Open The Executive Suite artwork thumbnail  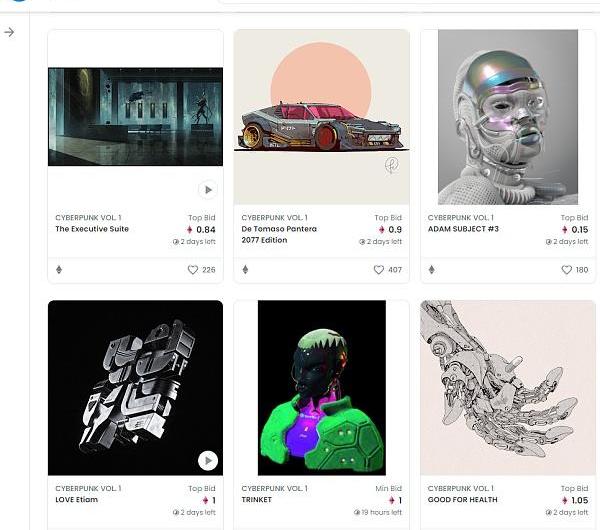(135, 117)
